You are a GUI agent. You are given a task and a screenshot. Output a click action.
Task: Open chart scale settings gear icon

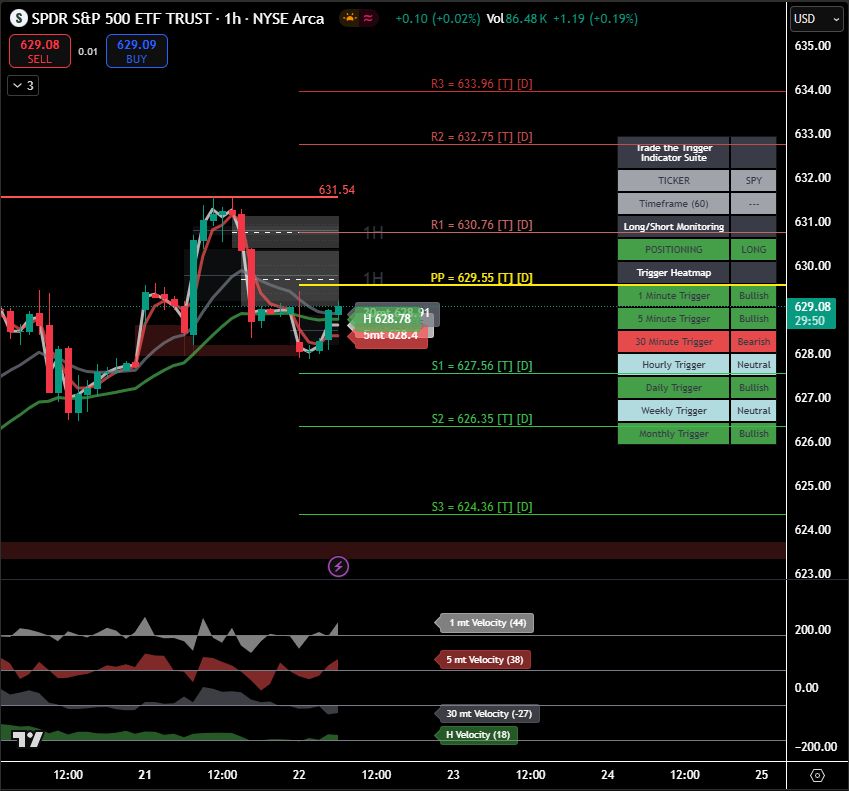pyautogui.click(x=817, y=775)
